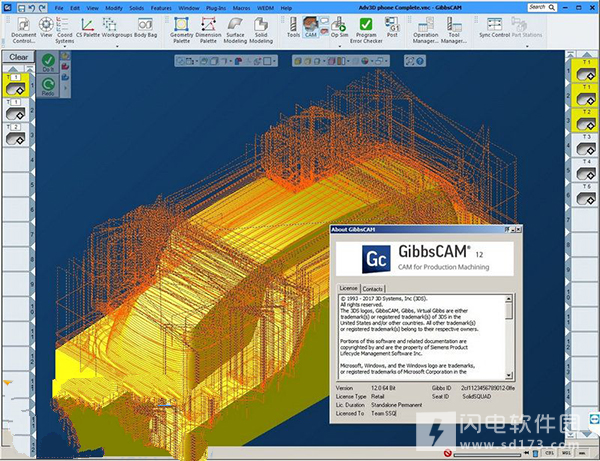Open the Body Bag
Image resolution: width=600 pixels, height=461 pixels.
145,27
